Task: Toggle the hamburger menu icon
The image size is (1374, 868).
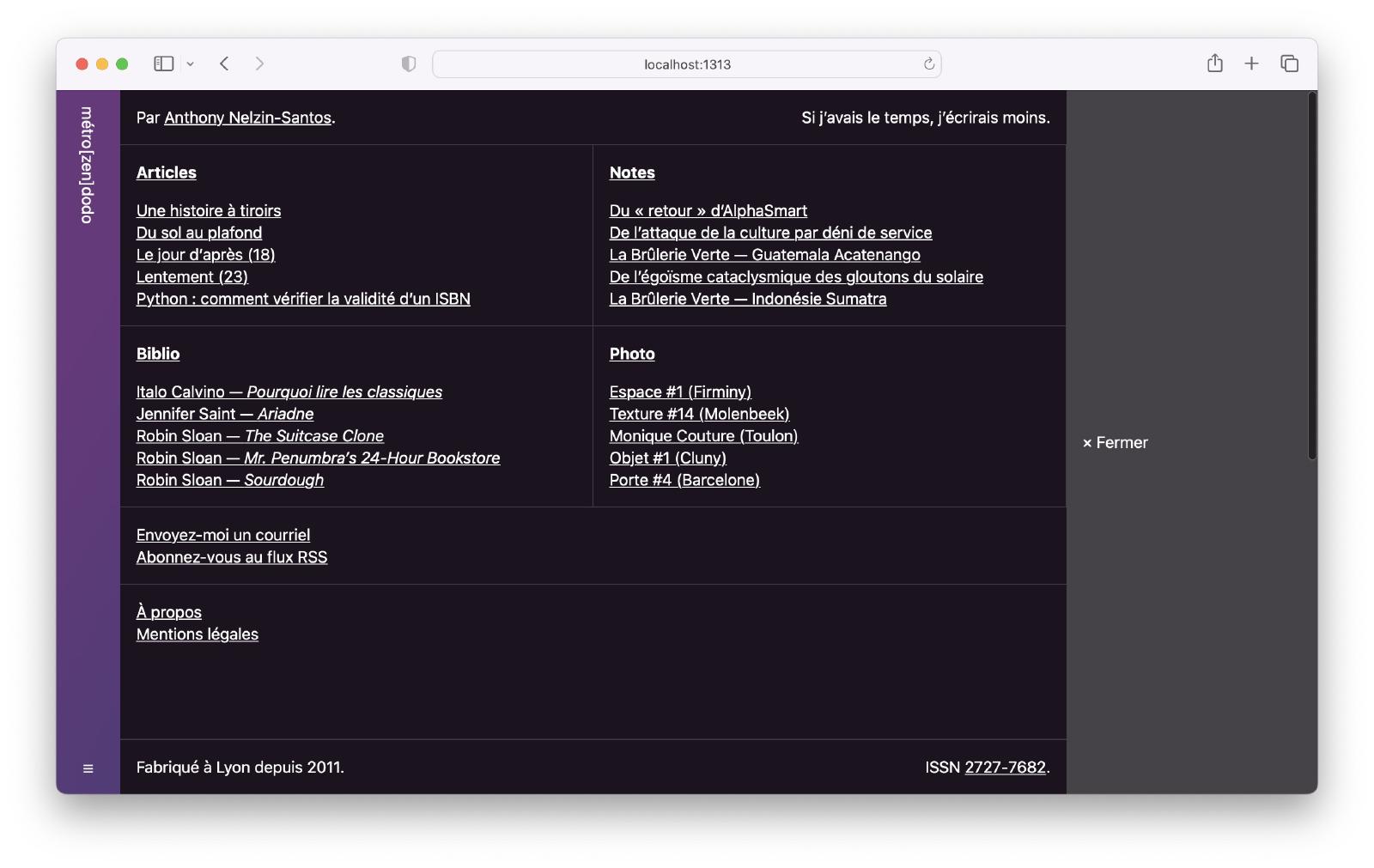Action: [88, 768]
